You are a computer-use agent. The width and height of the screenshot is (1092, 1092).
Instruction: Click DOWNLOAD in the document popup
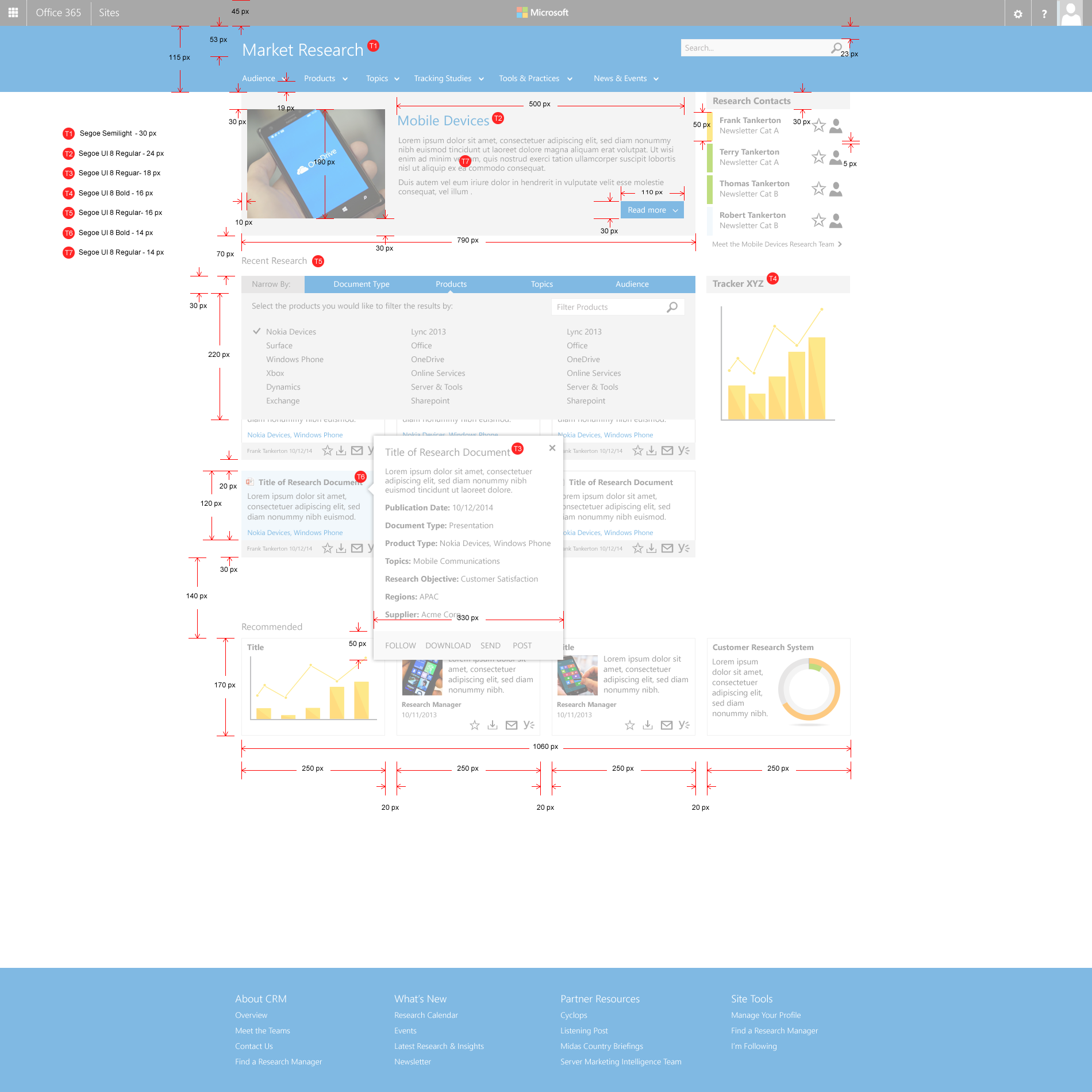tap(448, 645)
